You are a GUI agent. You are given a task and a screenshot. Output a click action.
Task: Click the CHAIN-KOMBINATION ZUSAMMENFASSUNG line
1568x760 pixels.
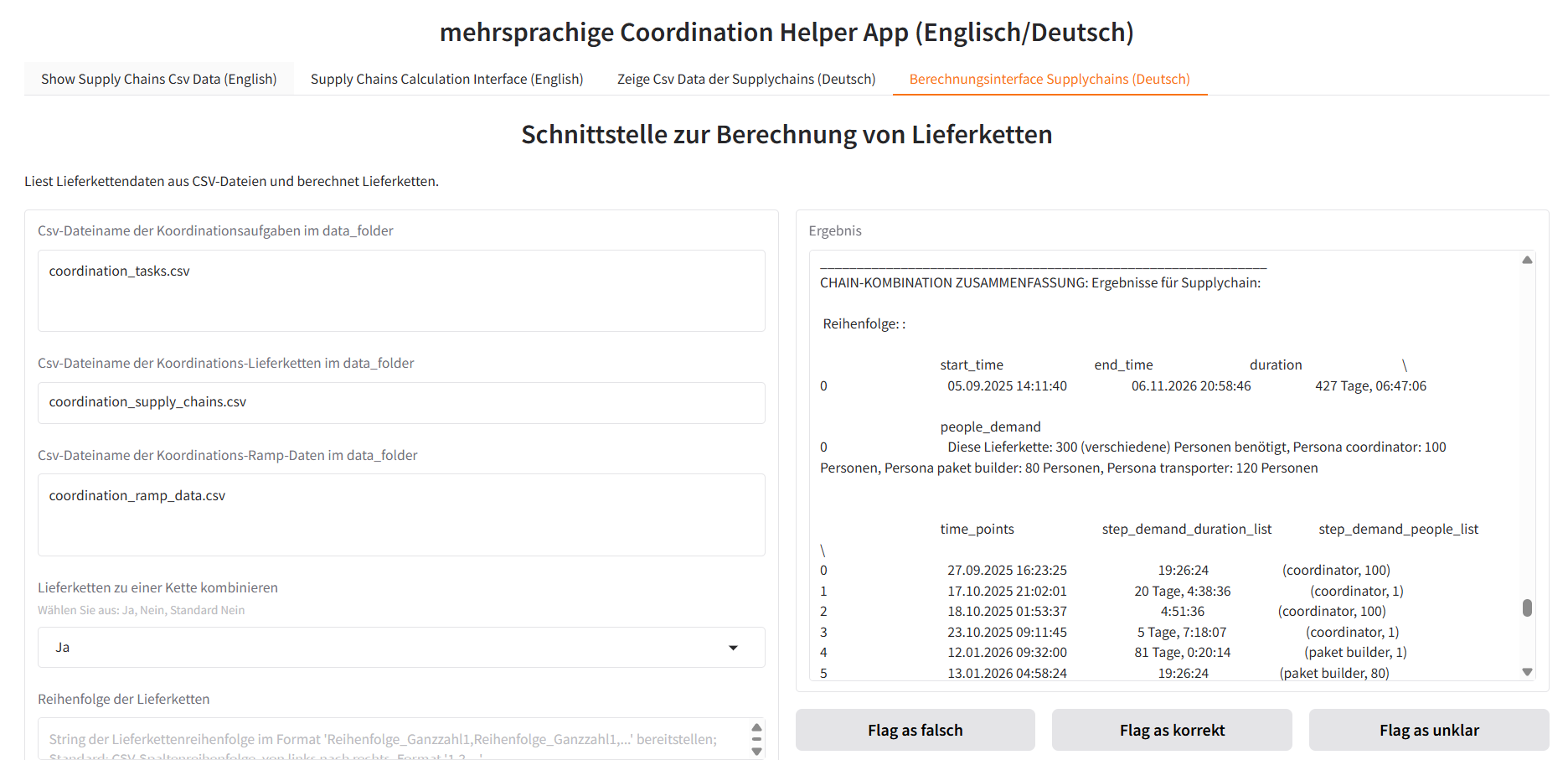[1040, 282]
